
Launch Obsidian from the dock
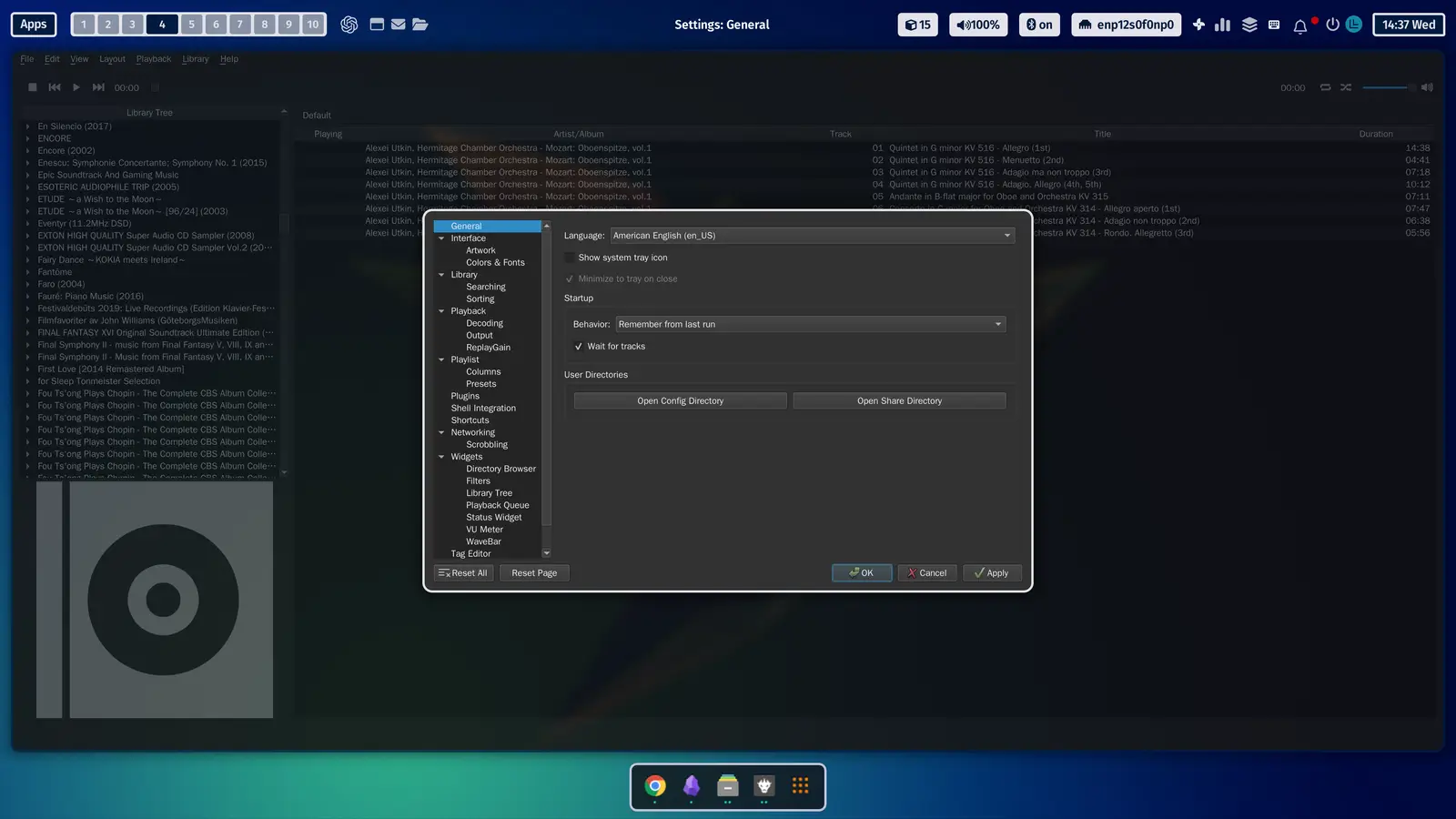tap(692, 785)
